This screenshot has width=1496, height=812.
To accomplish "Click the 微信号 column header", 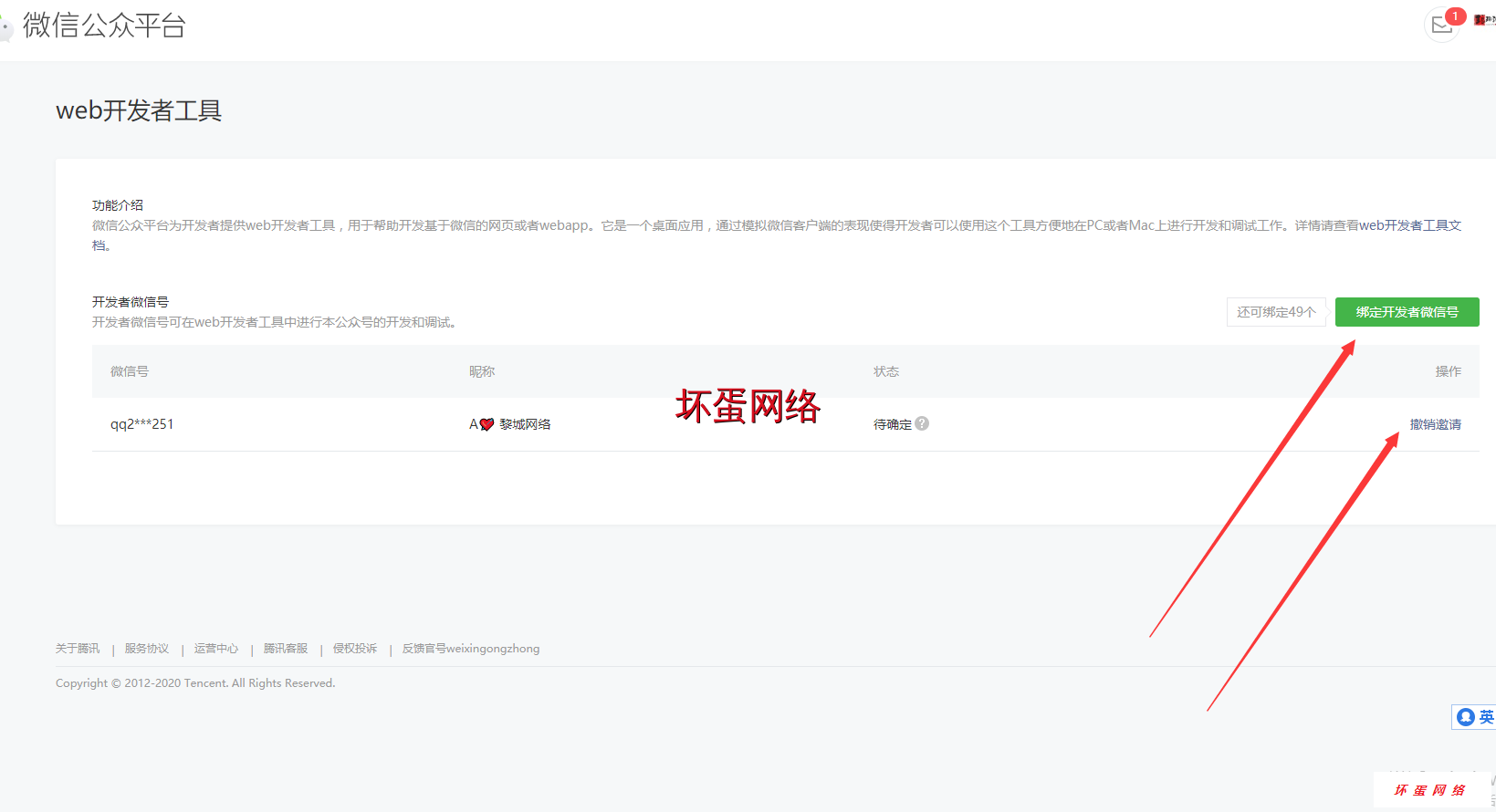I will coord(130,371).
